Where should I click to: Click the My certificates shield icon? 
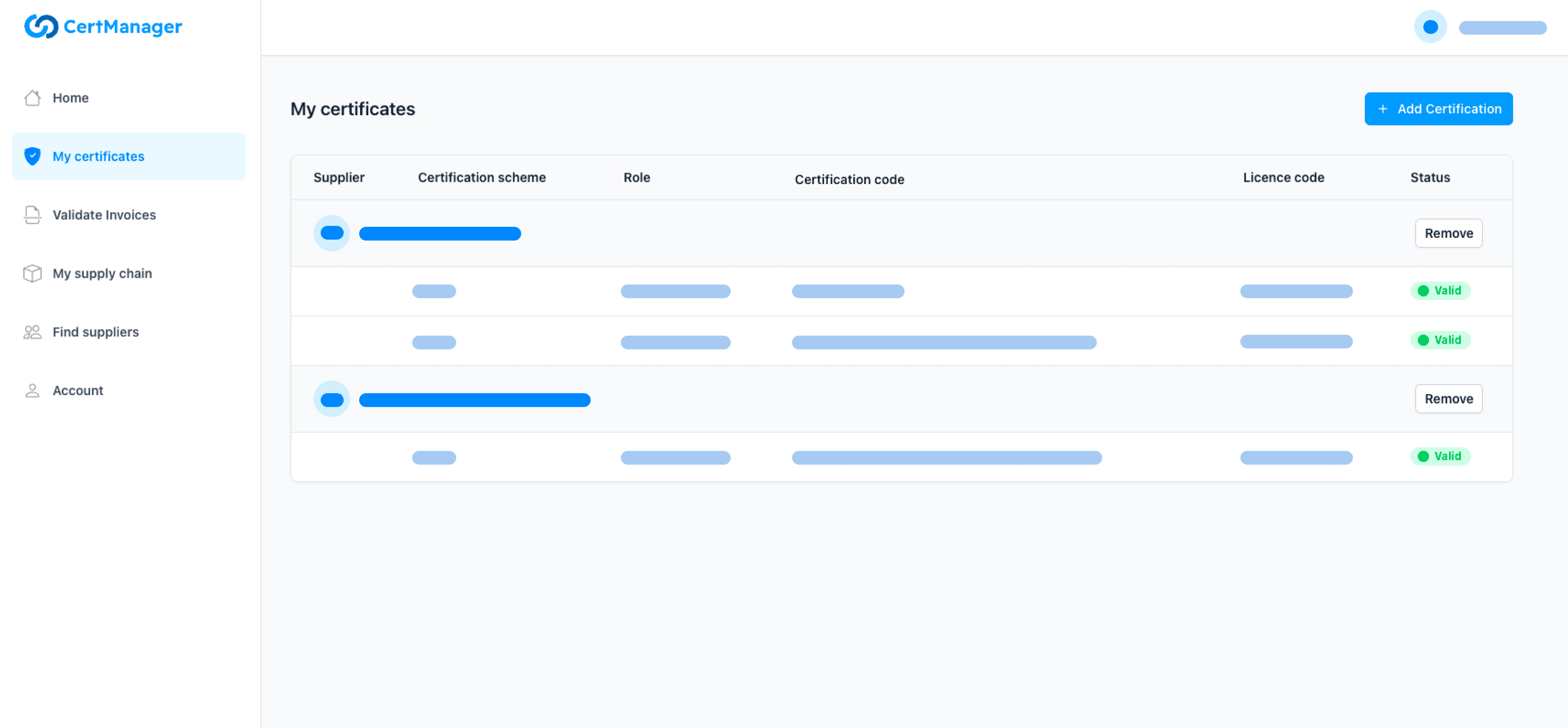click(32, 156)
